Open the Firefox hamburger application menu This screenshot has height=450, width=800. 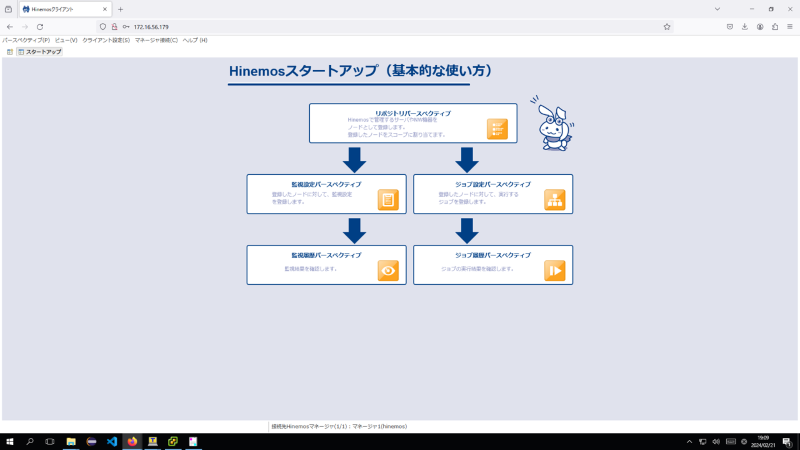click(789, 27)
